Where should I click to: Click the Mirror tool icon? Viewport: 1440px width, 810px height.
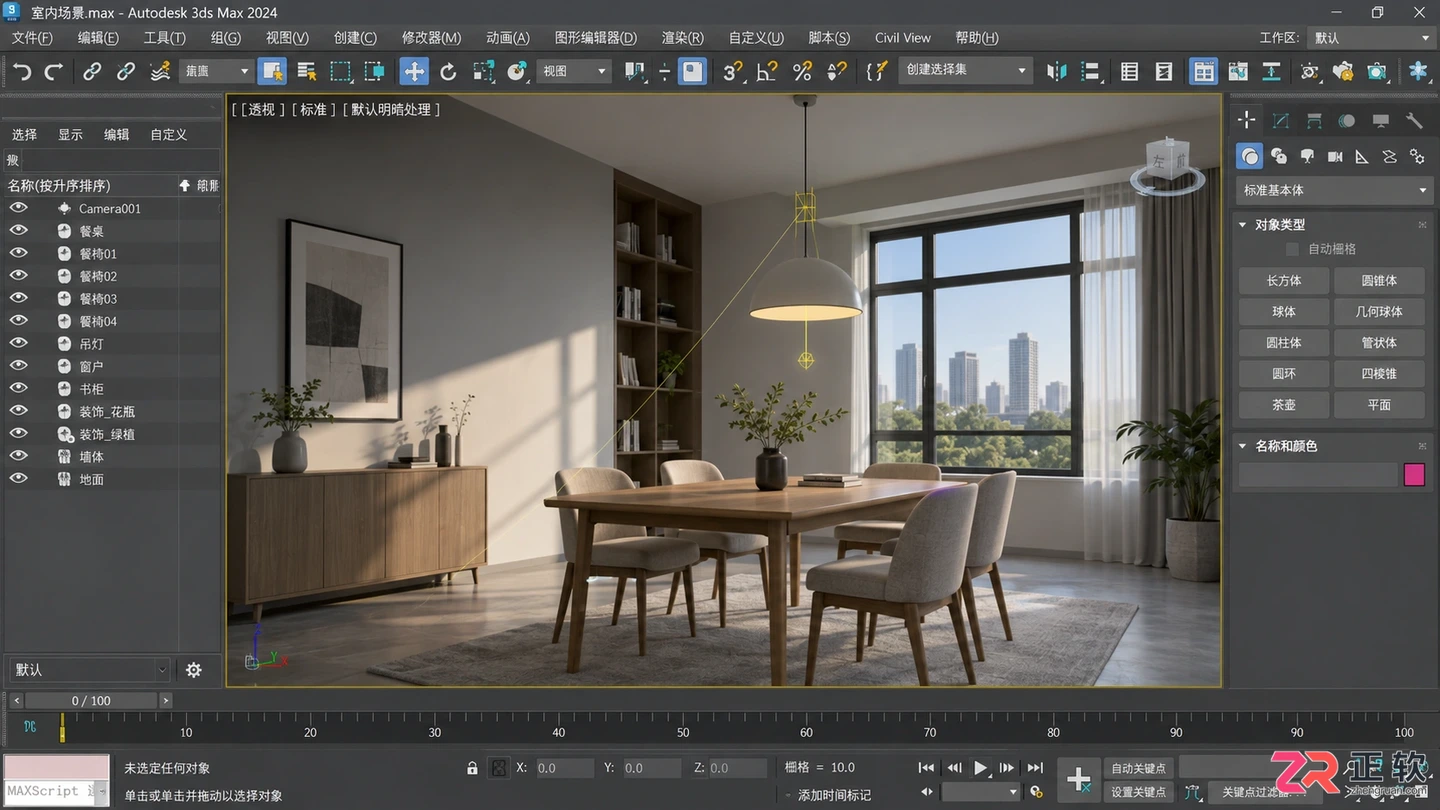coord(1057,71)
